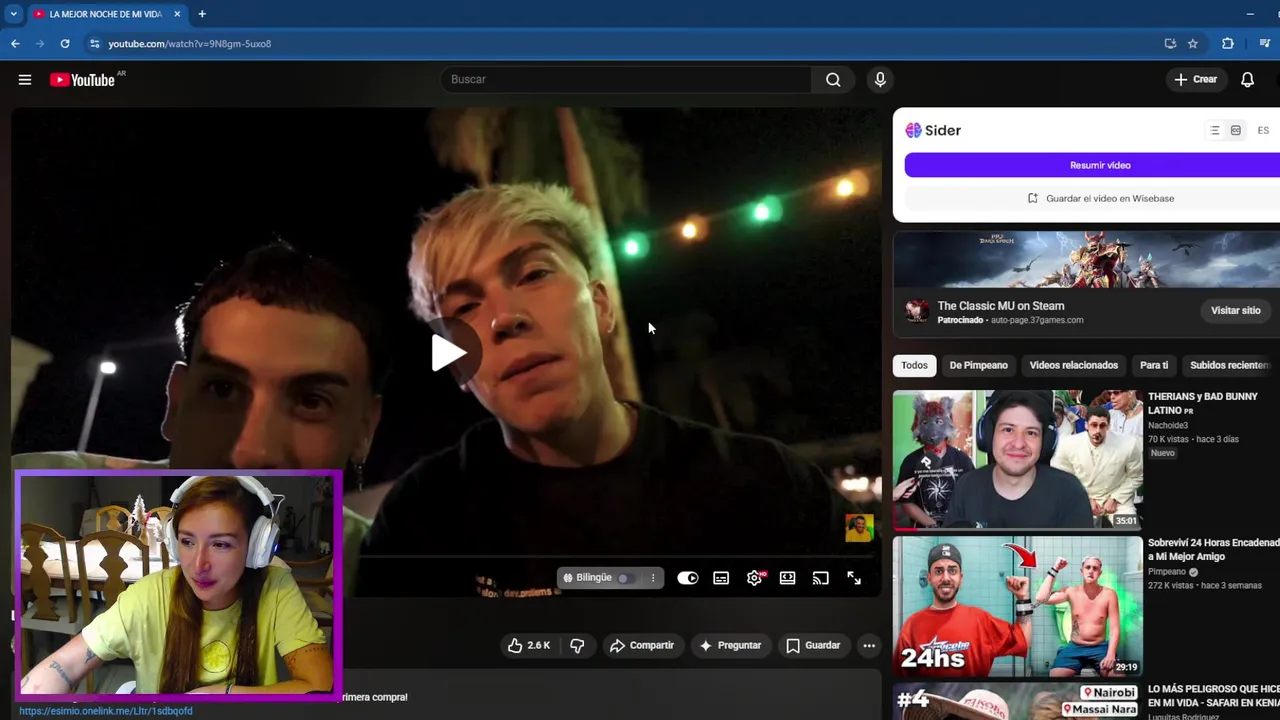
Task: Select the Todos filter chip
Action: pyautogui.click(x=914, y=365)
